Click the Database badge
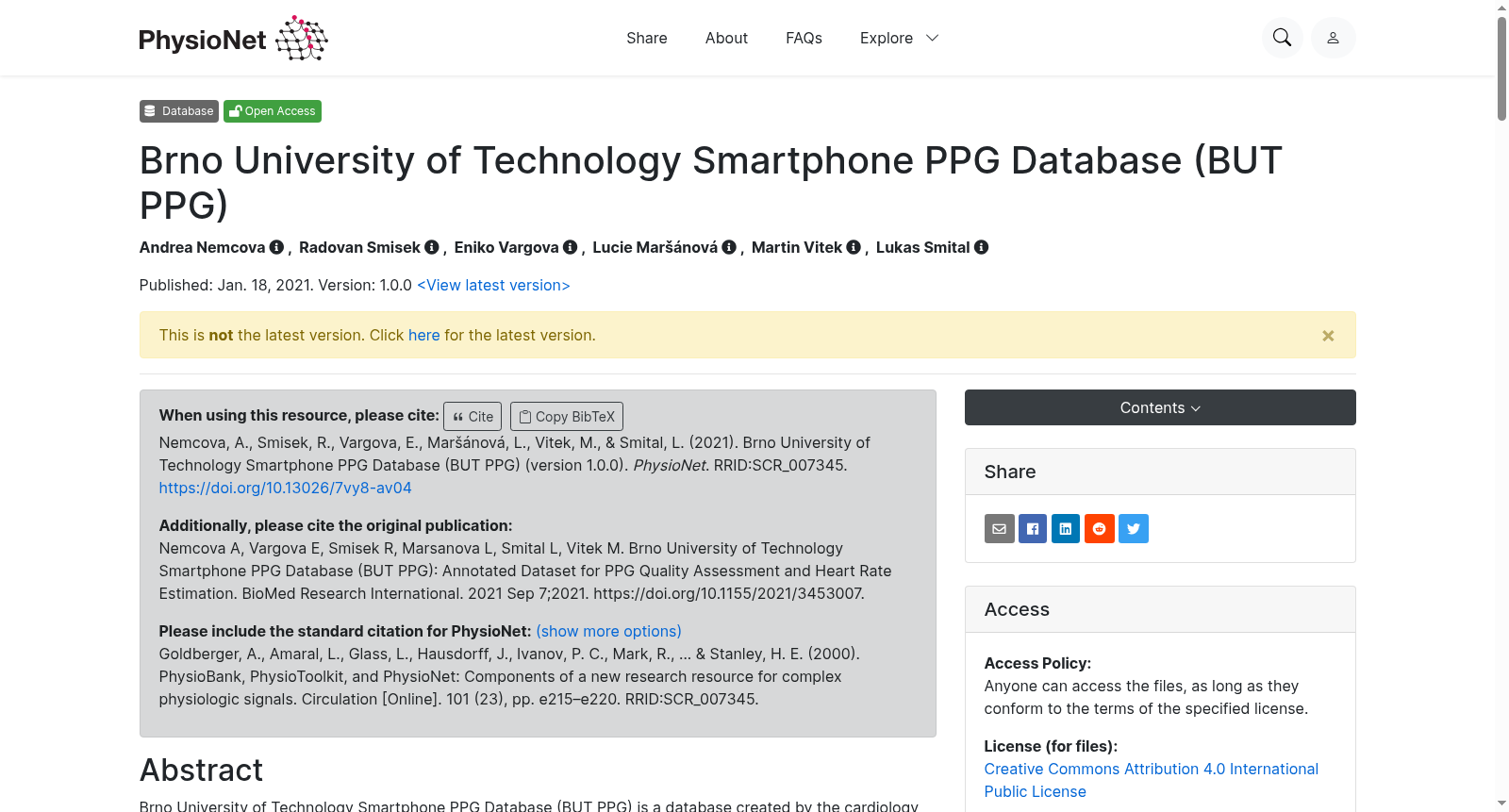The width and height of the screenshot is (1509, 812). click(x=179, y=111)
